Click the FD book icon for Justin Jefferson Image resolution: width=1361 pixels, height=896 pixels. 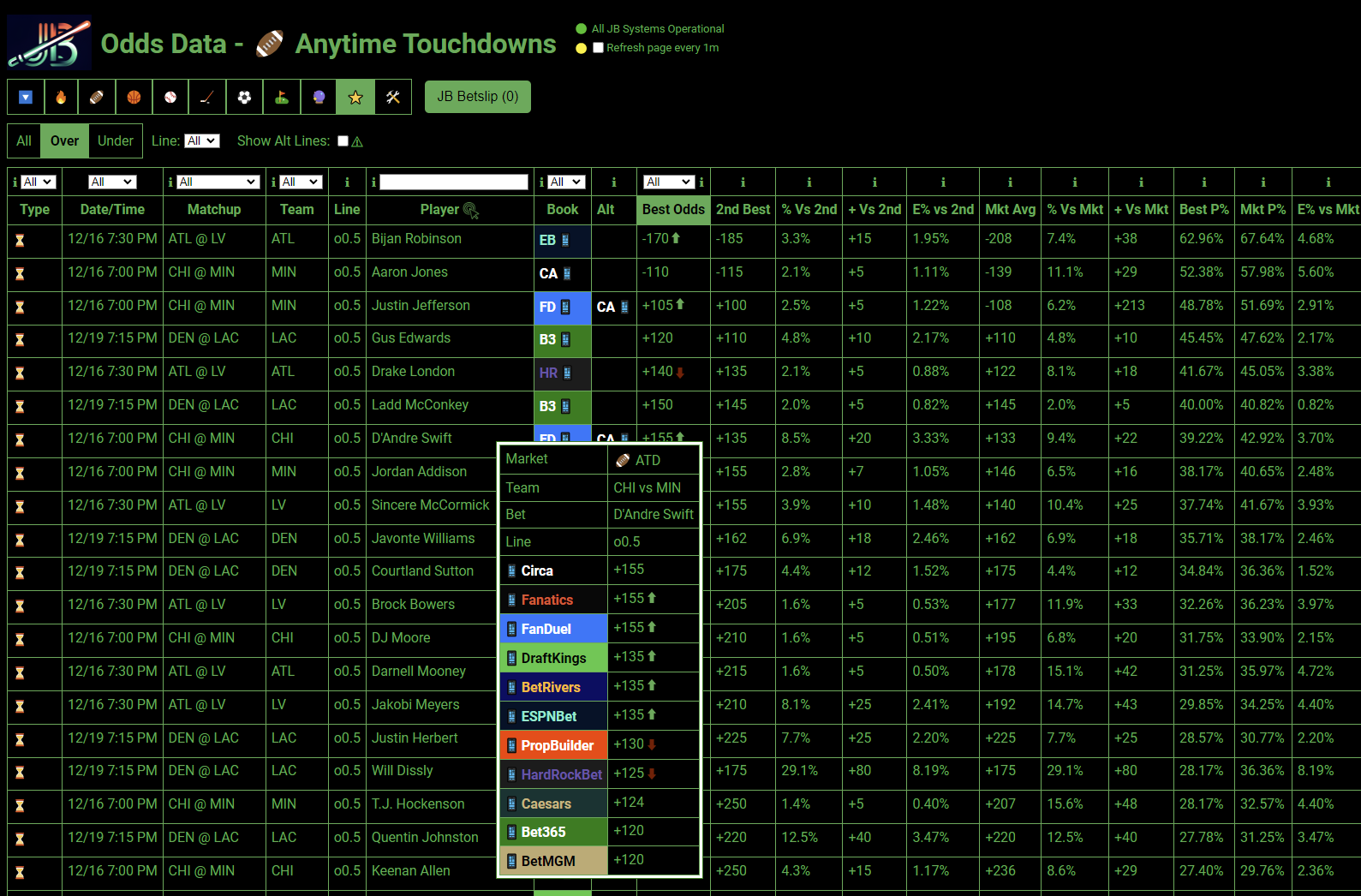[554, 307]
